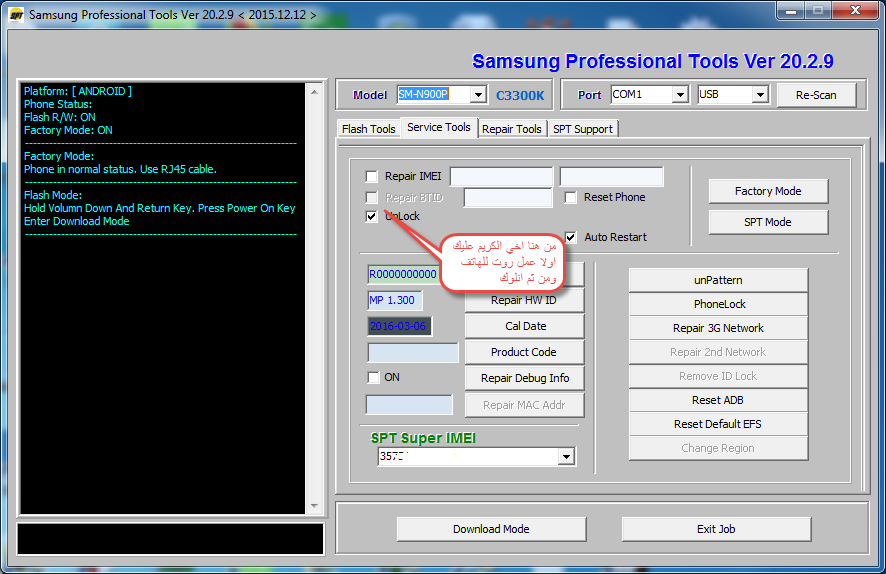Enable the Reset Phone checkbox

point(571,198)
